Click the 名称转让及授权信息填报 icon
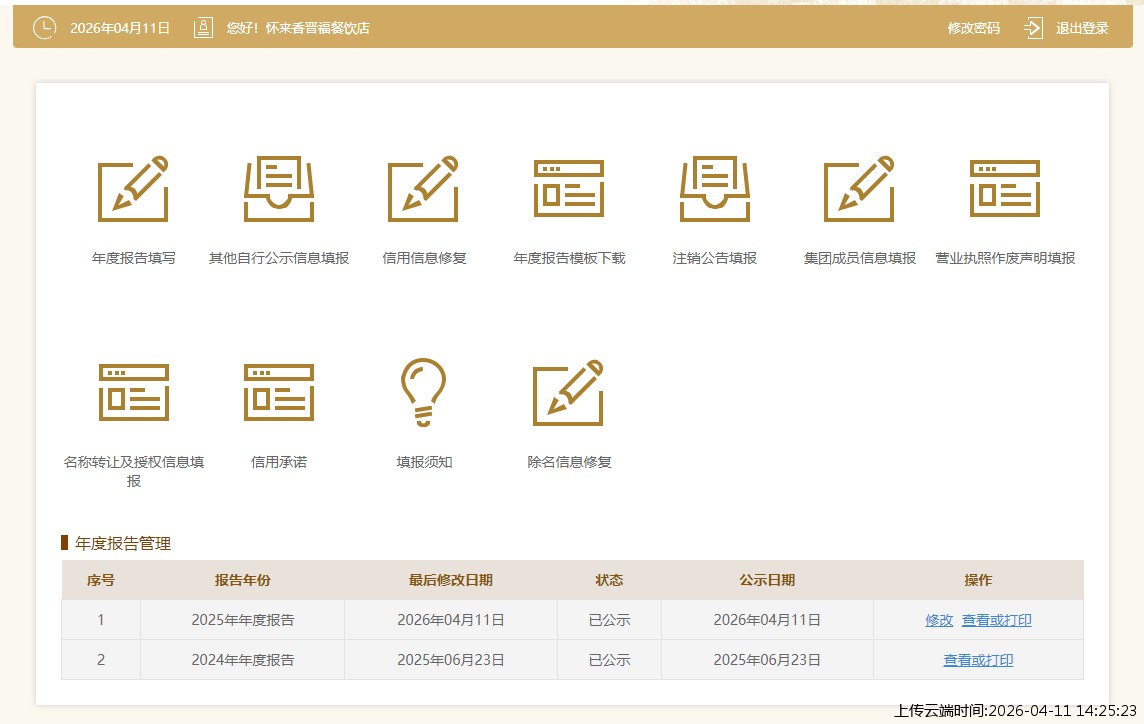This screenshot has width=1144, height=724. [133, 392]
